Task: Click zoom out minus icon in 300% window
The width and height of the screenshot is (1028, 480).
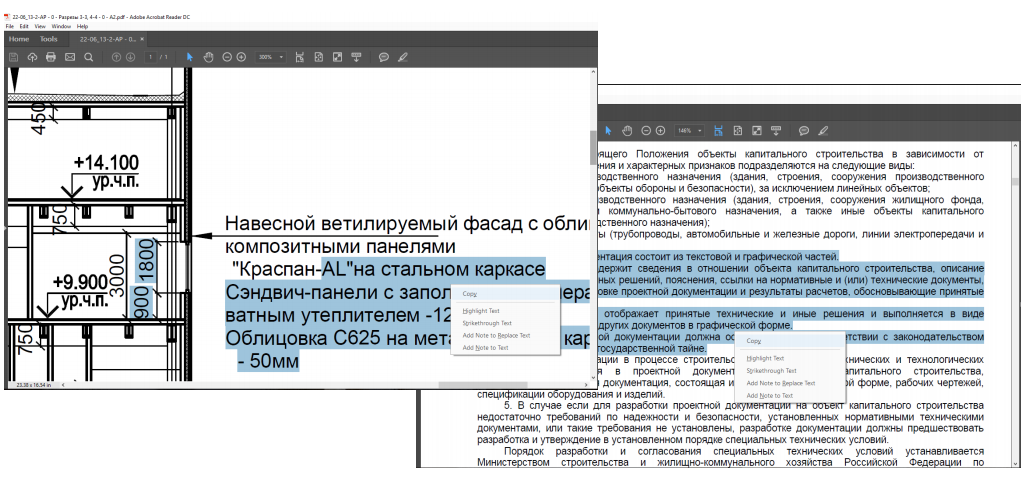Action: [x=227, y=57]
